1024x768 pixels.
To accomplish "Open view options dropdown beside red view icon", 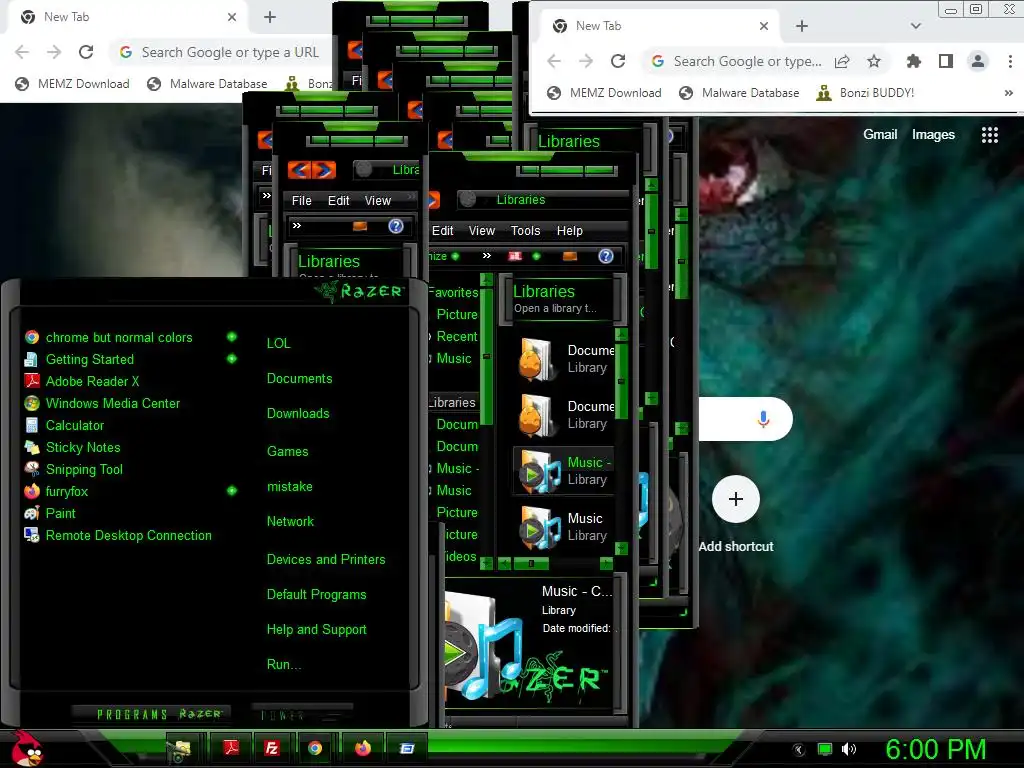I will 536,256.
